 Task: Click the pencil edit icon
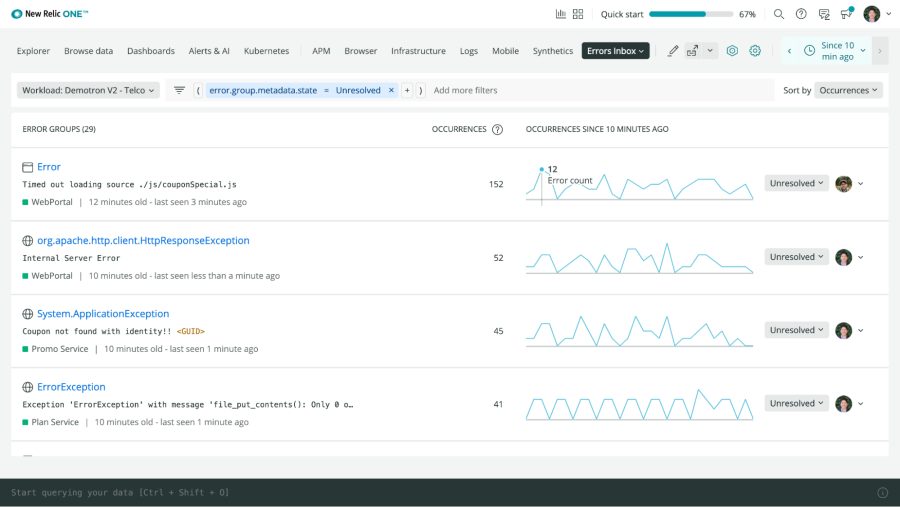pyautogui.click(x=673, y=51)
